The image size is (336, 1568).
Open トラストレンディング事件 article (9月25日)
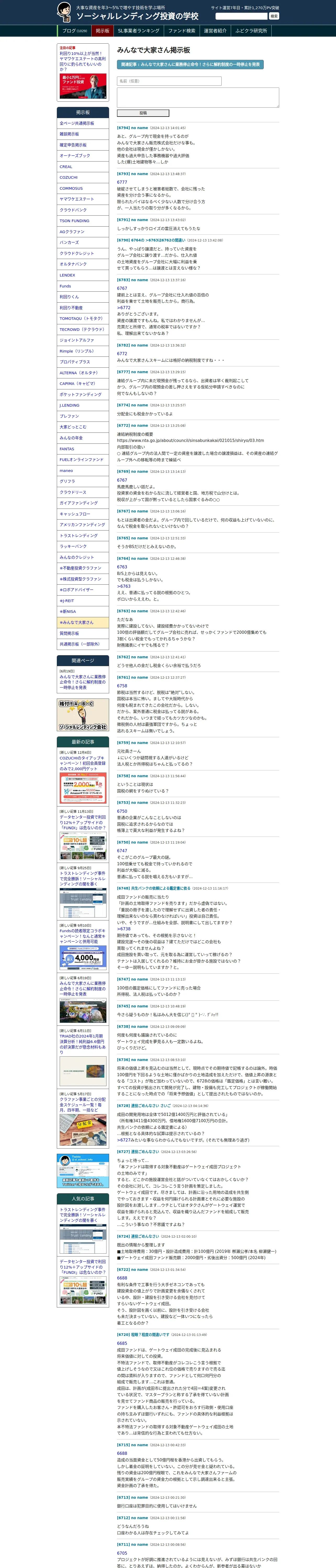pos(83,878)
